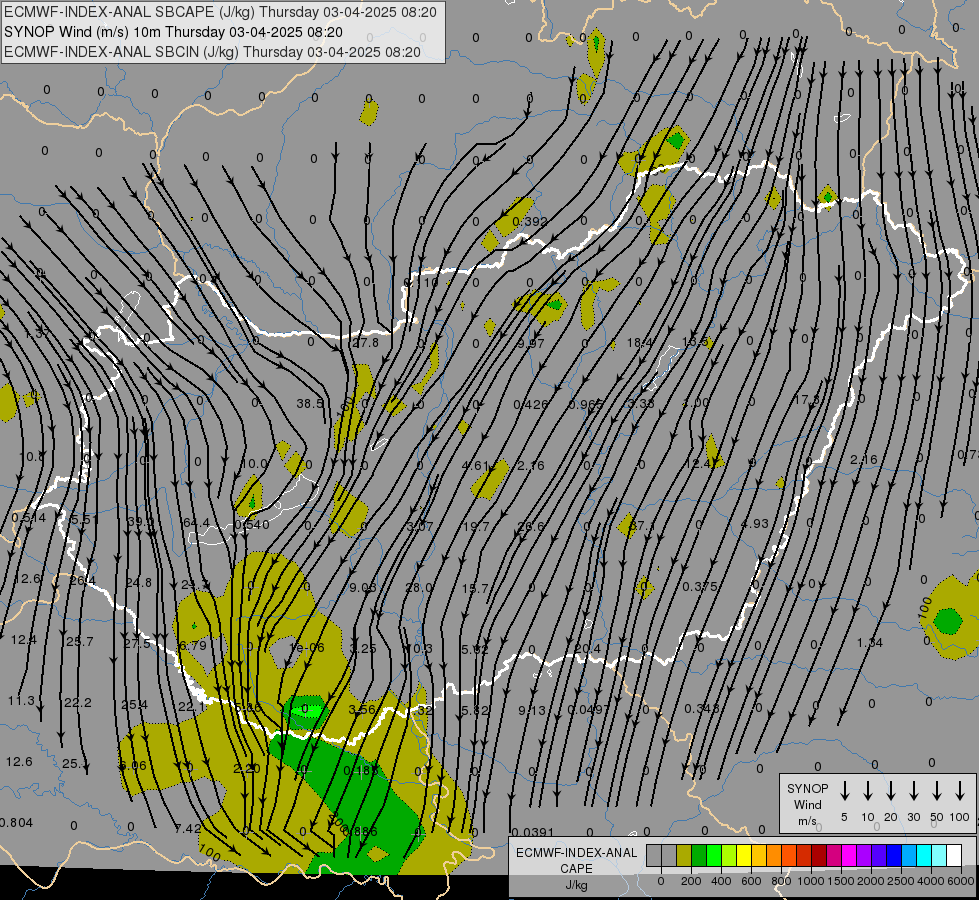Pick the white swatch at 6000 J/kg

(954, 856)
